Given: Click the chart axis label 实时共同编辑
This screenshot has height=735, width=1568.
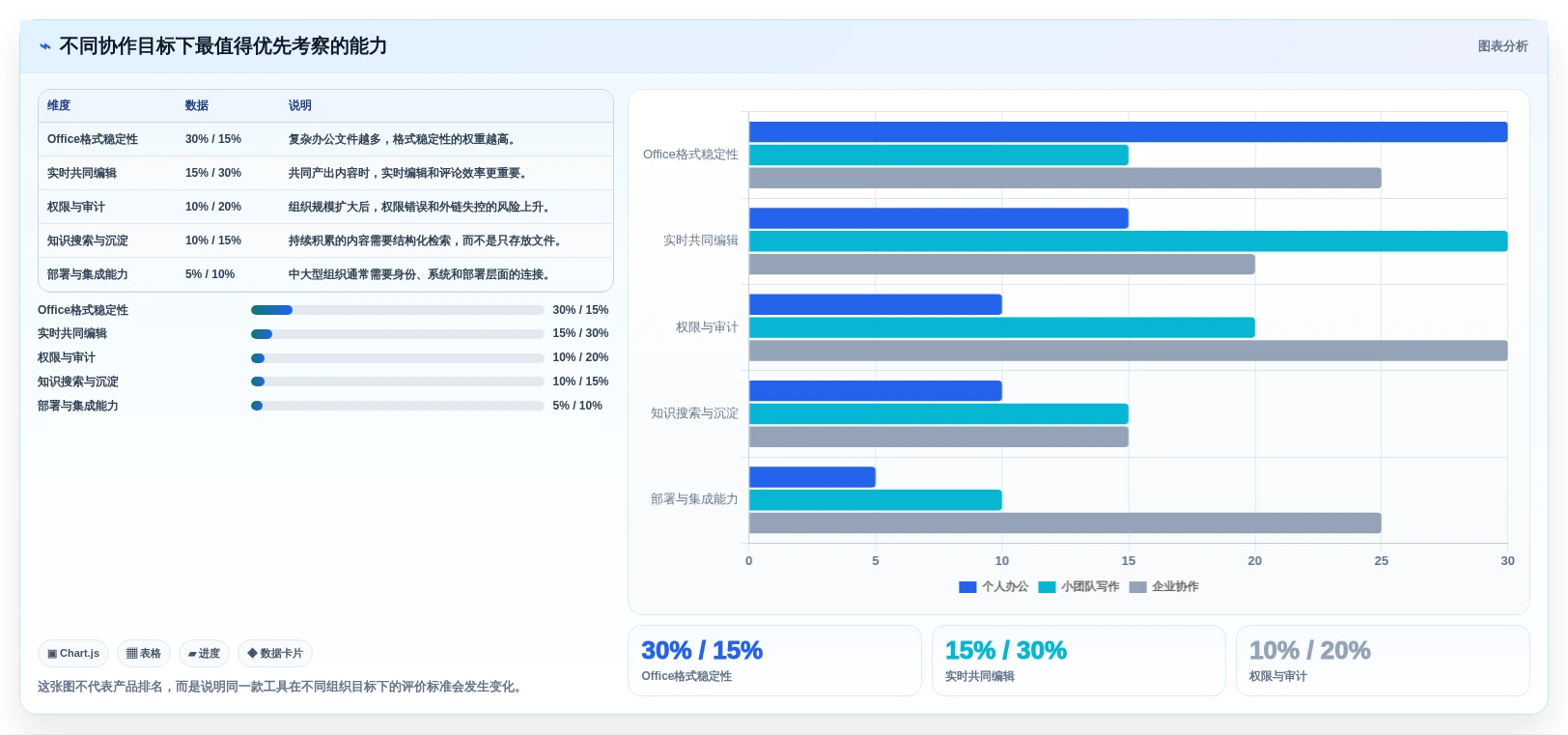Looking at the screenshot, I should [x=701, y=240].
